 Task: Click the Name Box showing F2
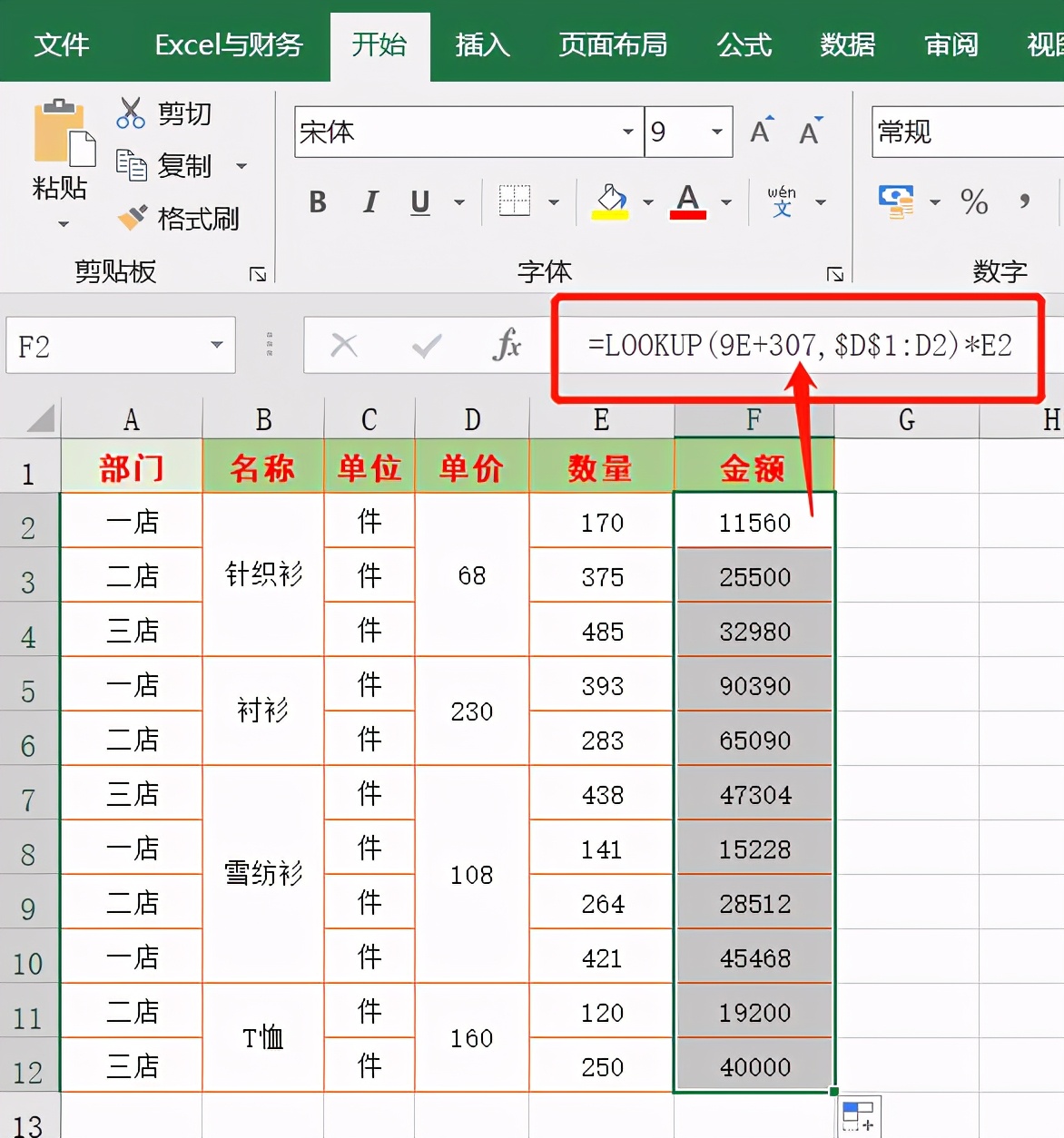tap(118, 345)
